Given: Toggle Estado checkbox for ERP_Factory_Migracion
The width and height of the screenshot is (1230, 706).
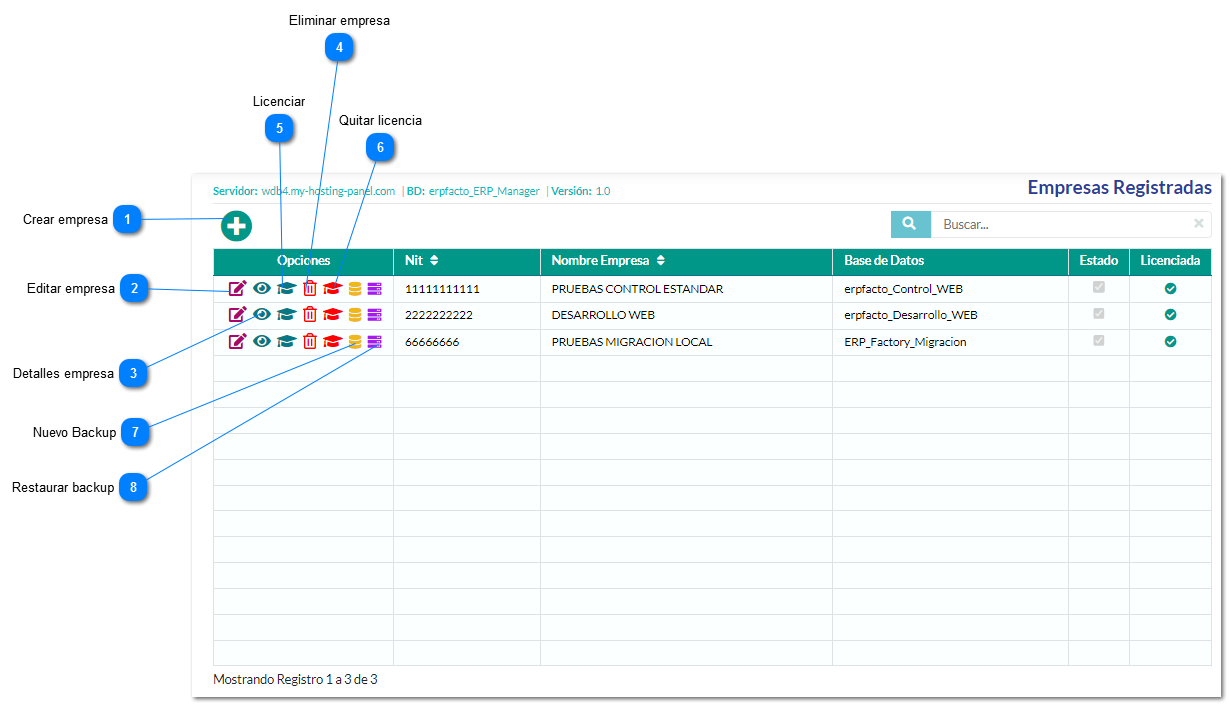Looking at the screenshot, I should 1099,340.
